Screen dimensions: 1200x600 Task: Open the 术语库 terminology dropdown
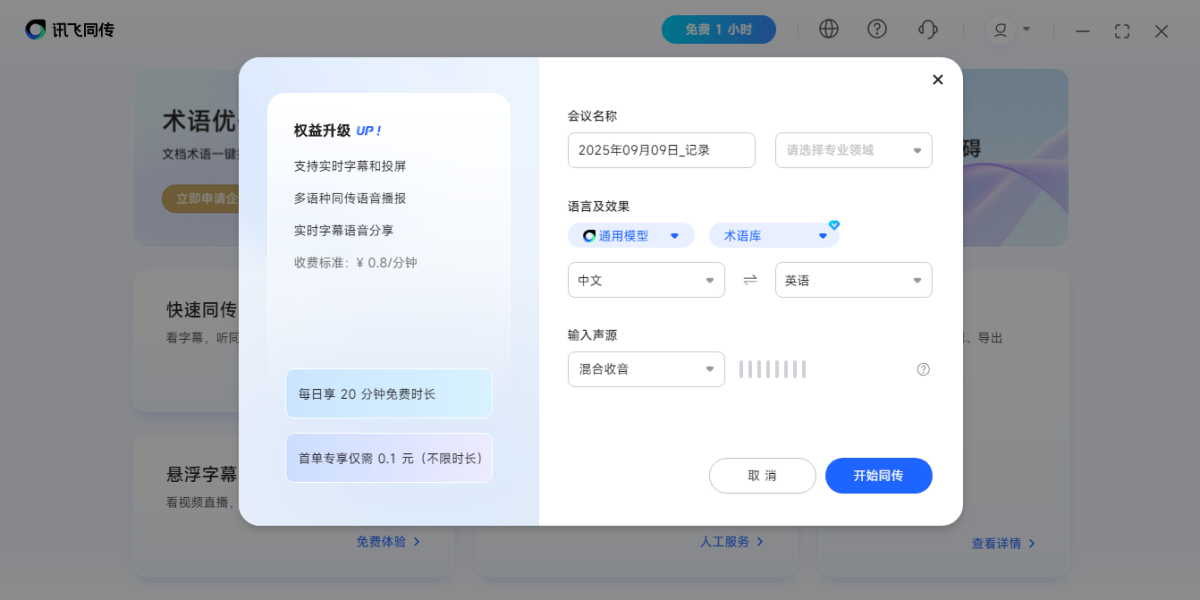pyautogui.click(x=774, y=236)
